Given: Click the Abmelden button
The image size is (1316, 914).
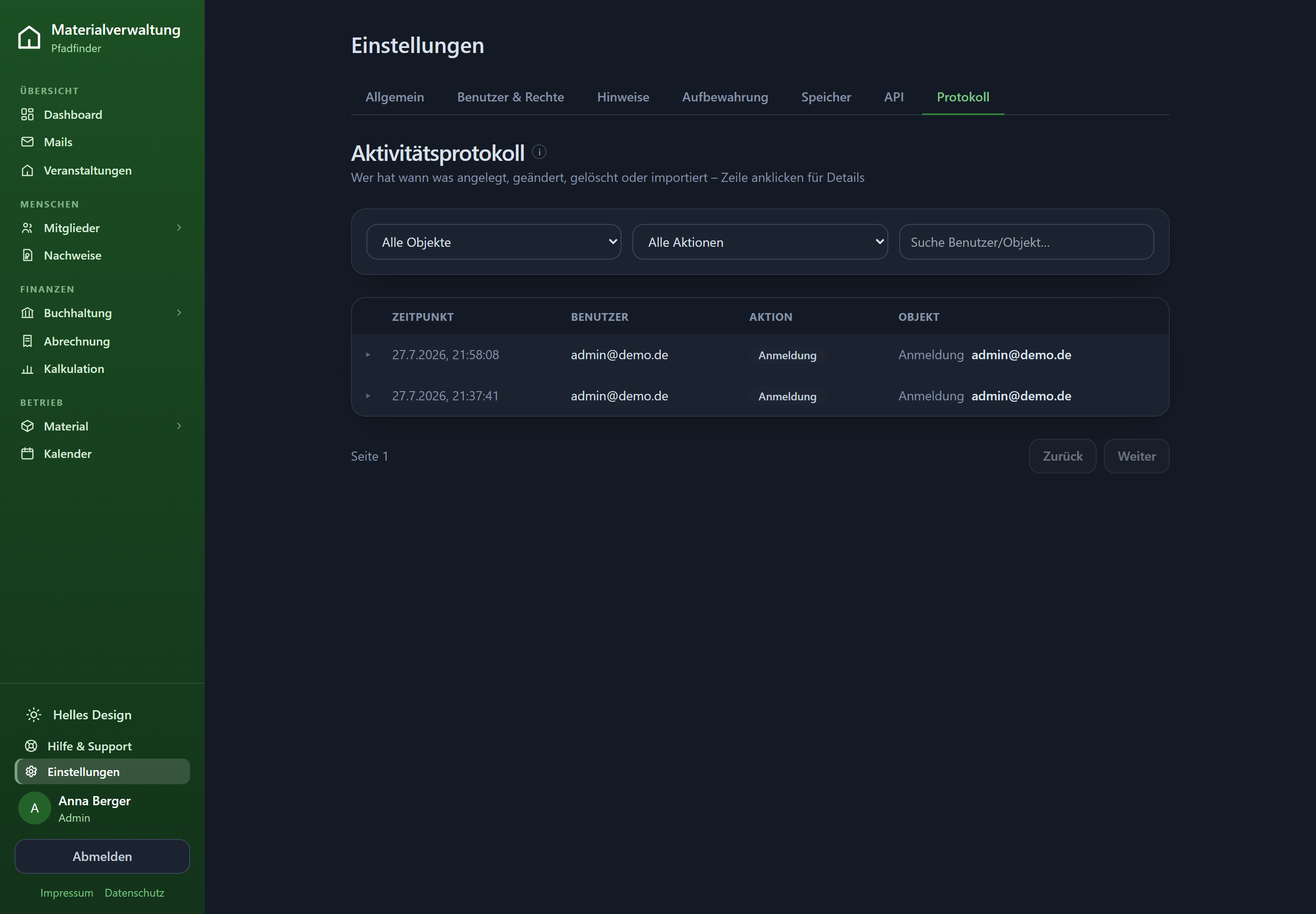Looking at the screenshot, I should pos(102,856).
